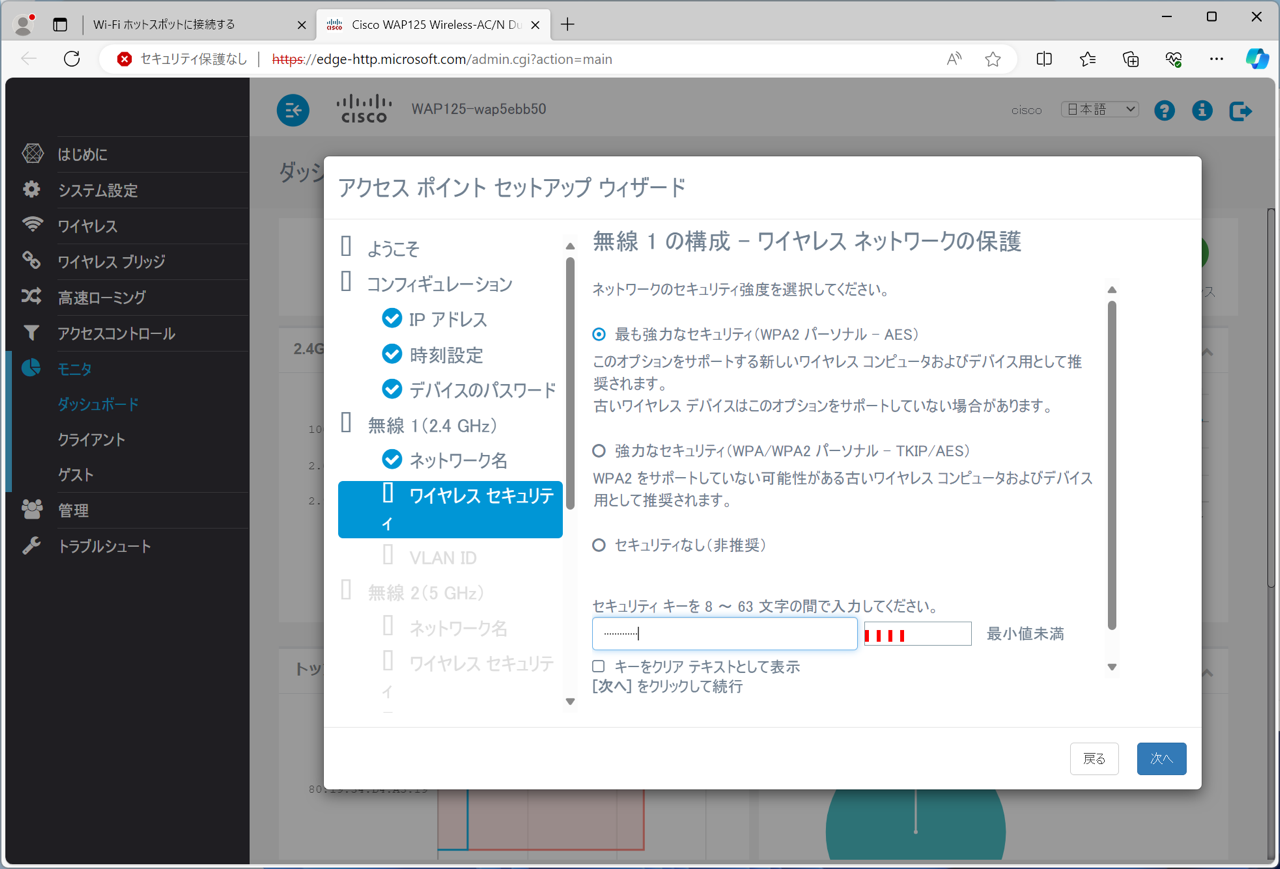Open browser collections icon
Screen dimensions: 1280x869
[x=1131, y=59]
